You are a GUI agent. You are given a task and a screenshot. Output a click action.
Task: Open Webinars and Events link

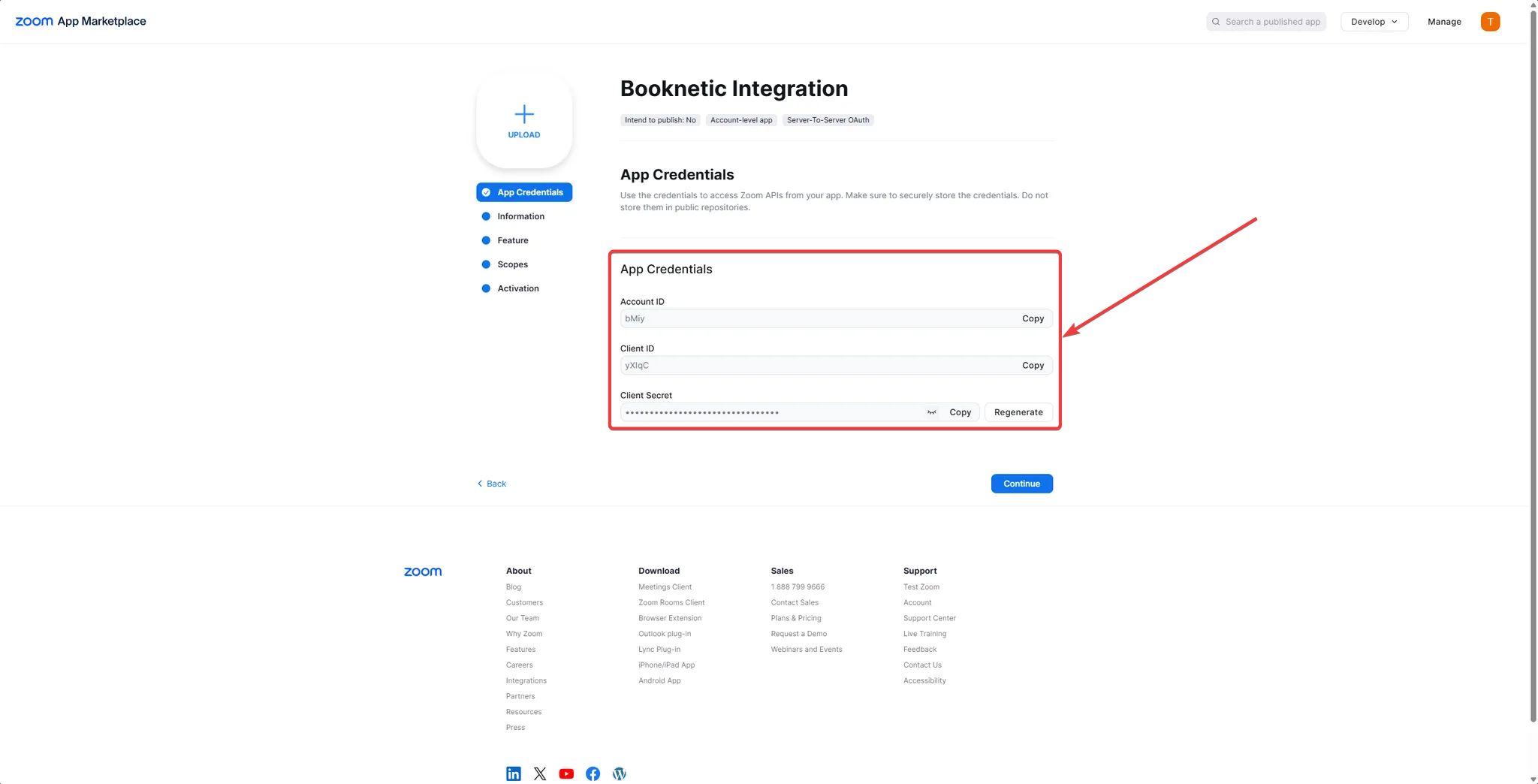[807, 650]
